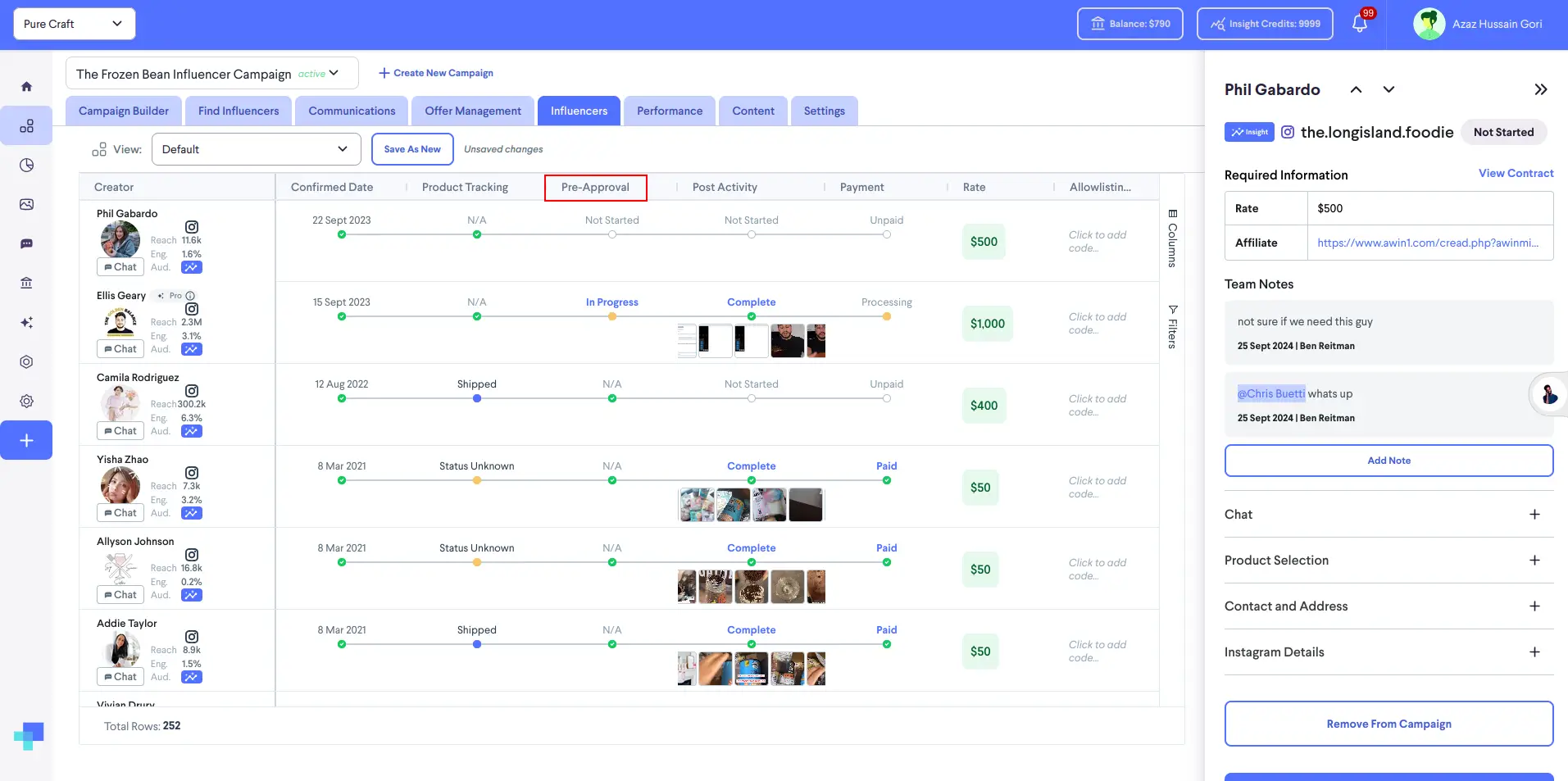Go to next creator with down chevron

(x=1388, y=89)
